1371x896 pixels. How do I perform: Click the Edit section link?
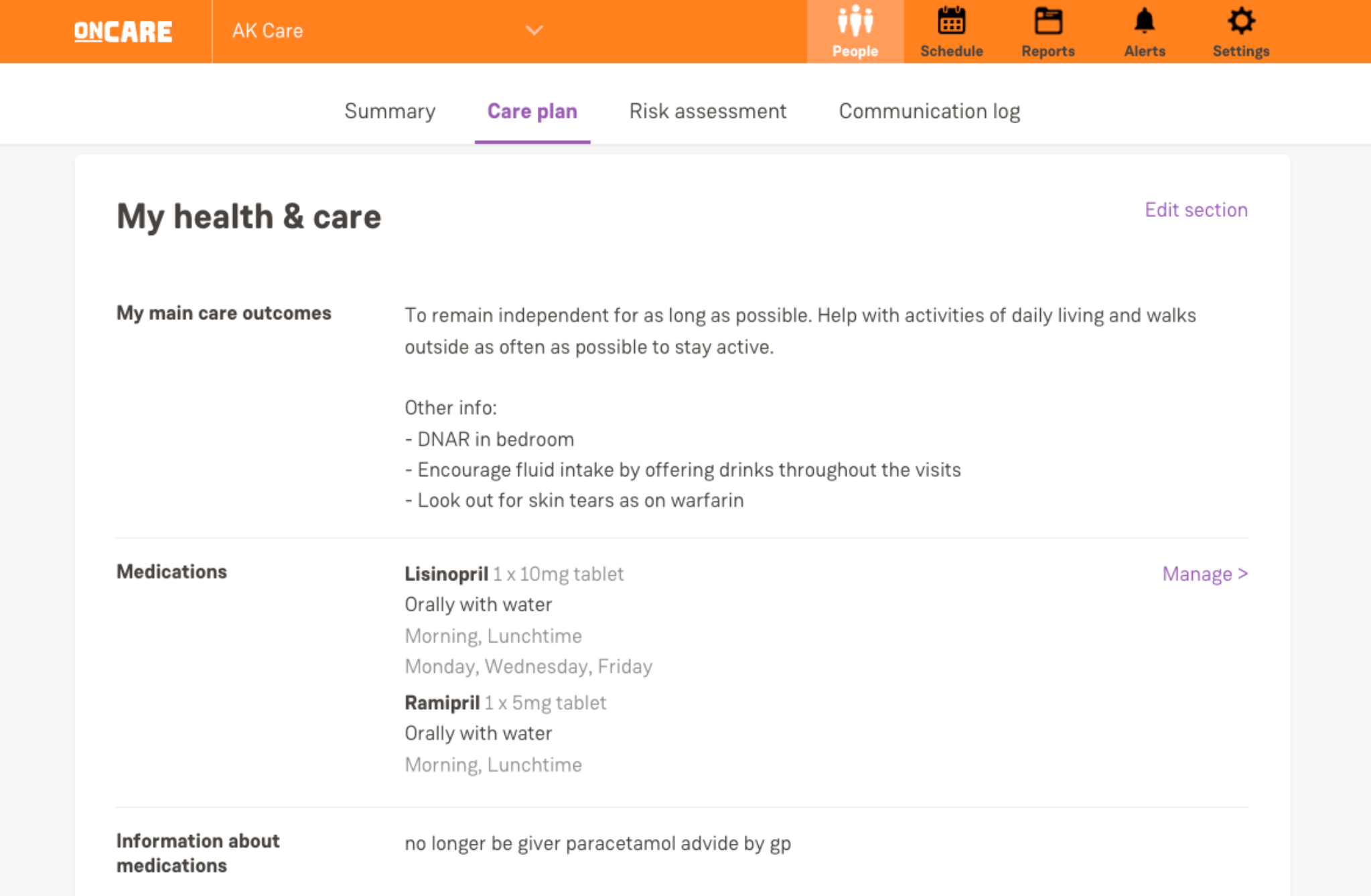1196,210
